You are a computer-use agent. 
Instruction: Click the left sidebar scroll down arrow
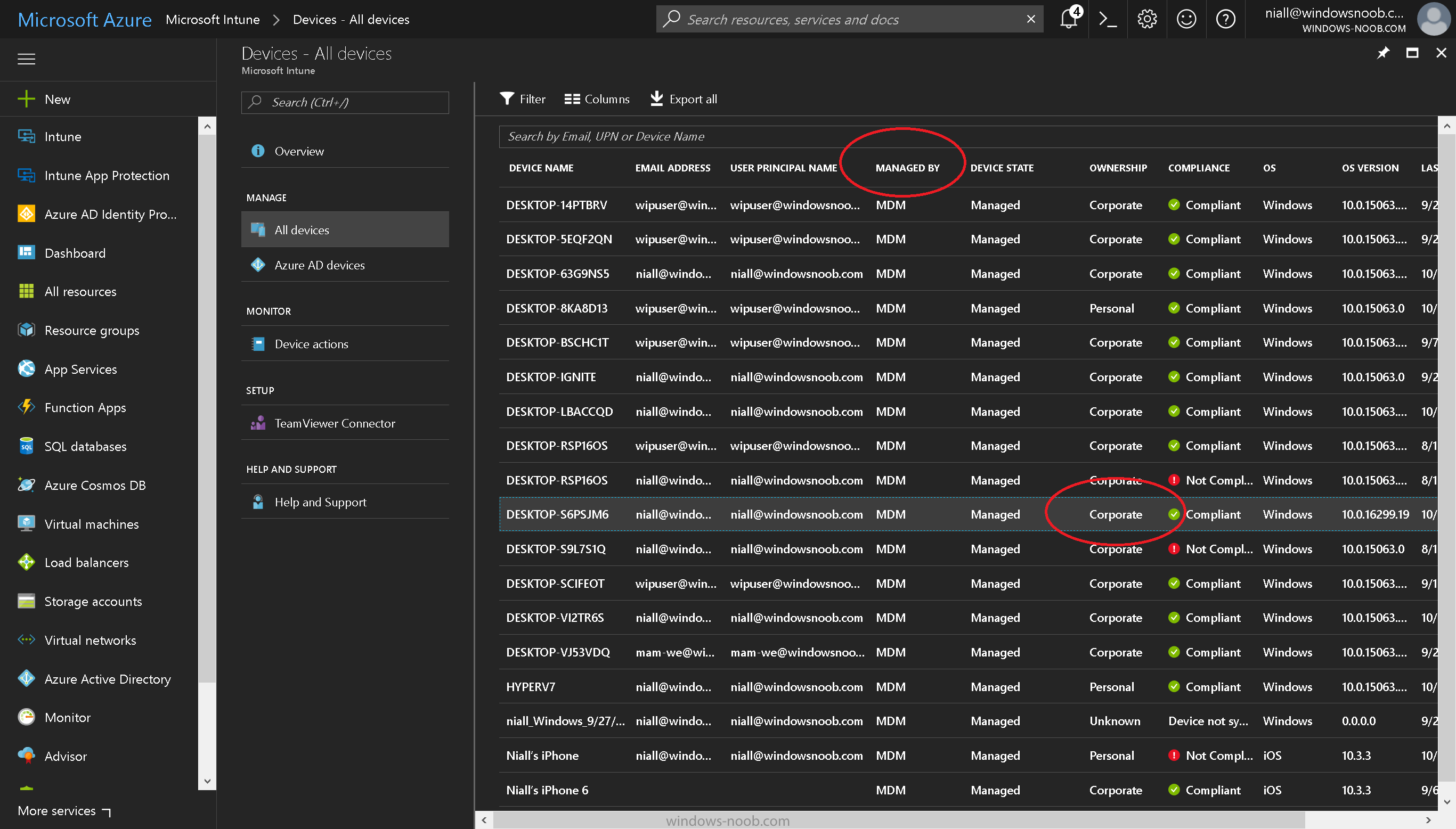point(207,781)
